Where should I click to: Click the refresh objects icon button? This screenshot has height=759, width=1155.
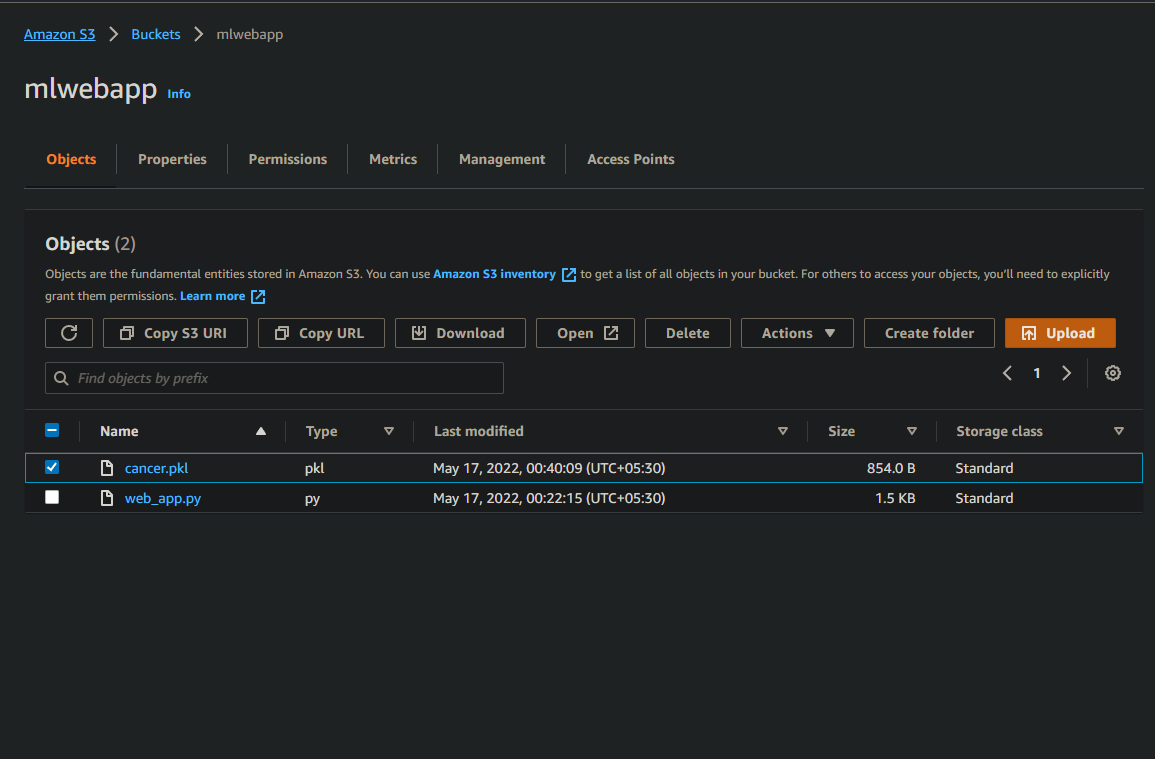(69, 333)
